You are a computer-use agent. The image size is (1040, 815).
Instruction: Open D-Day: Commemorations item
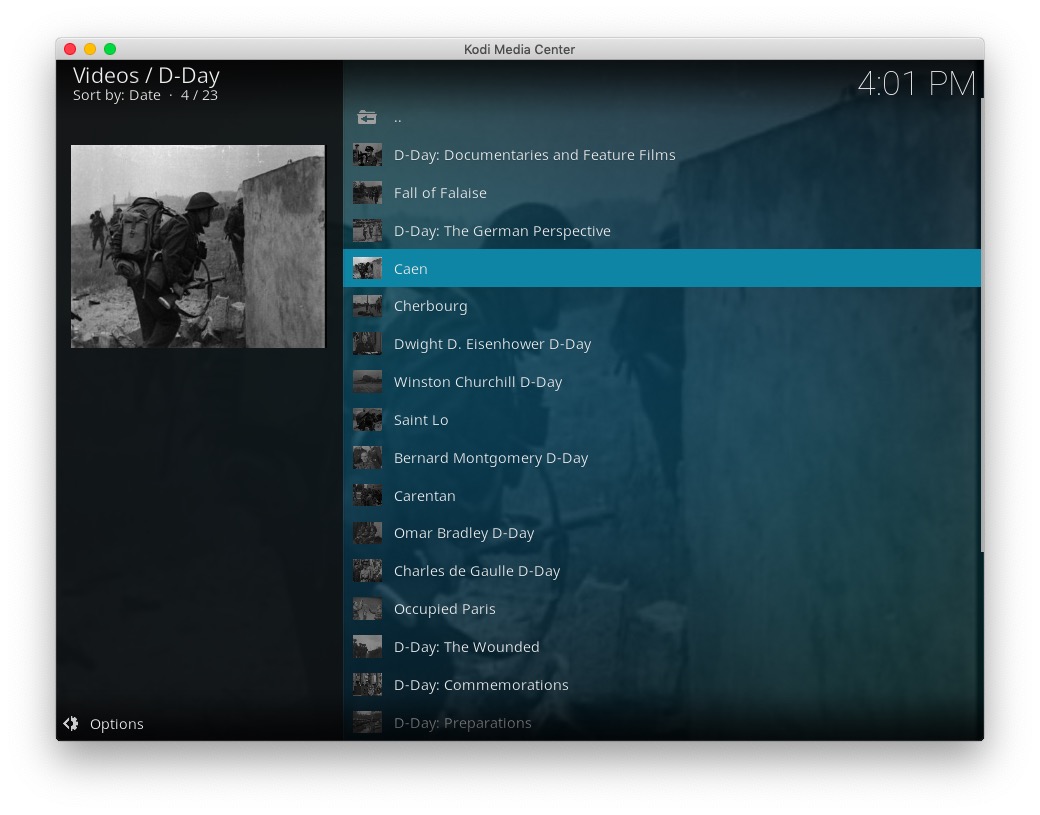coord(480,685)
